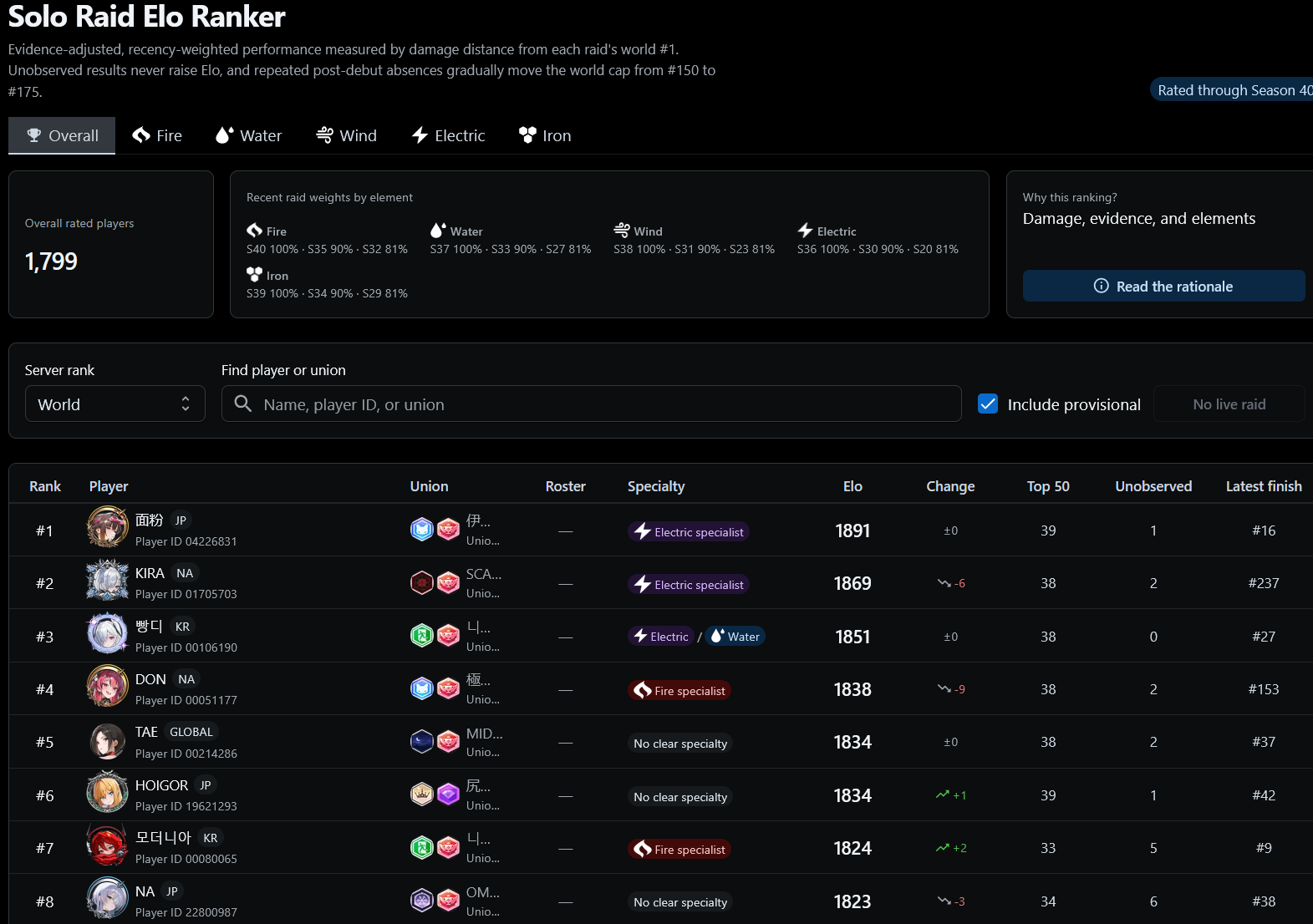Click the Electric bolt icon in raid weights
1313x924 pixels.
pyautogui.click(x=805, y=231)
